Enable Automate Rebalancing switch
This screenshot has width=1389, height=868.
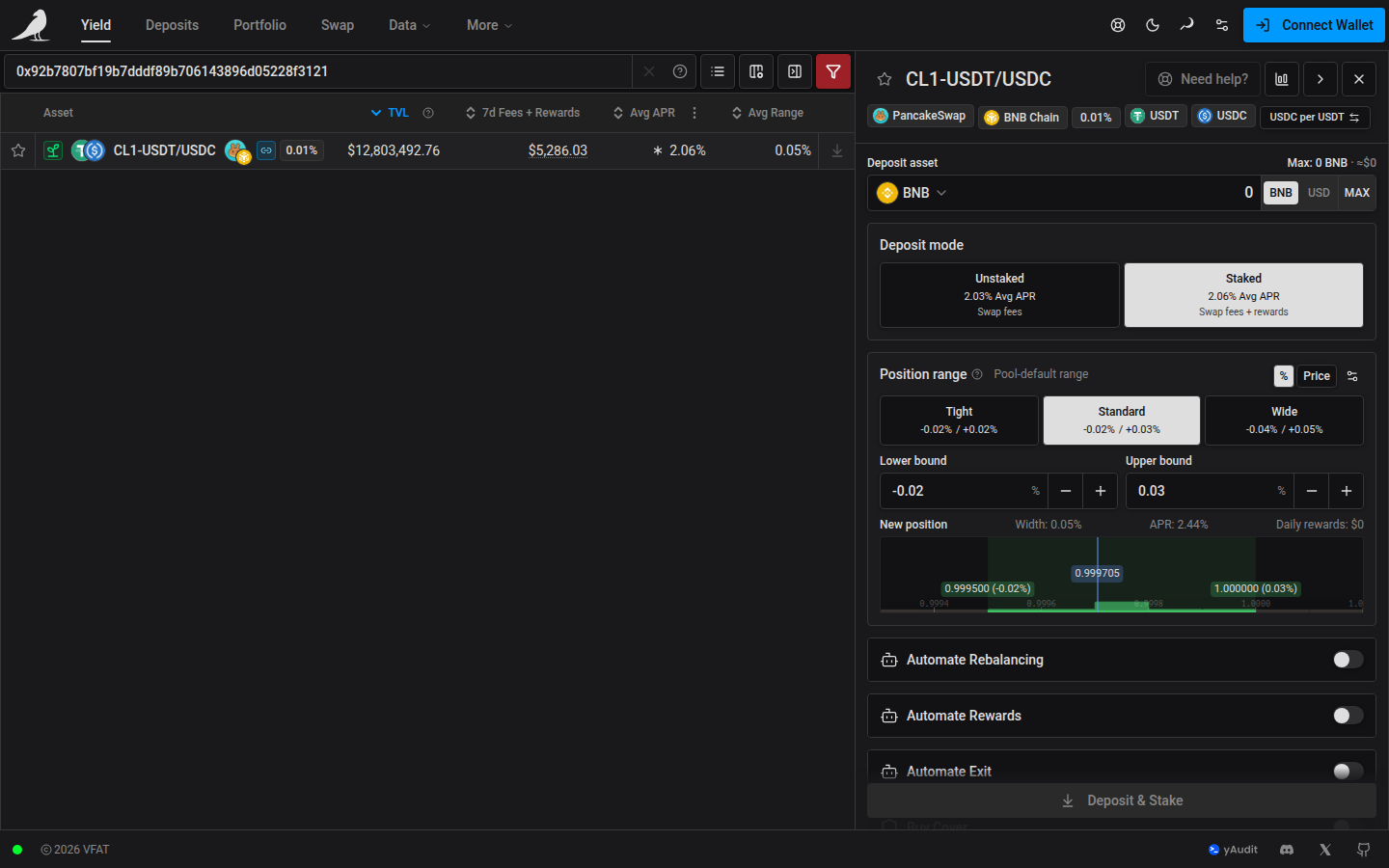click(x=1348, y=660)
